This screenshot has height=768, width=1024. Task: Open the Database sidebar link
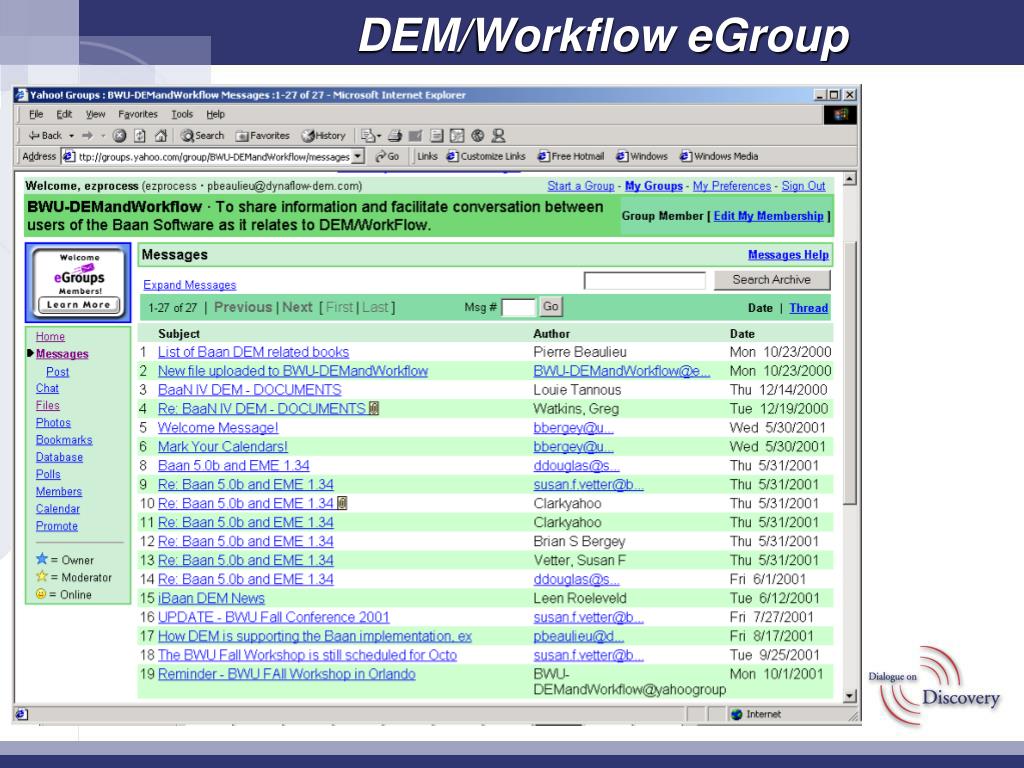59,457
